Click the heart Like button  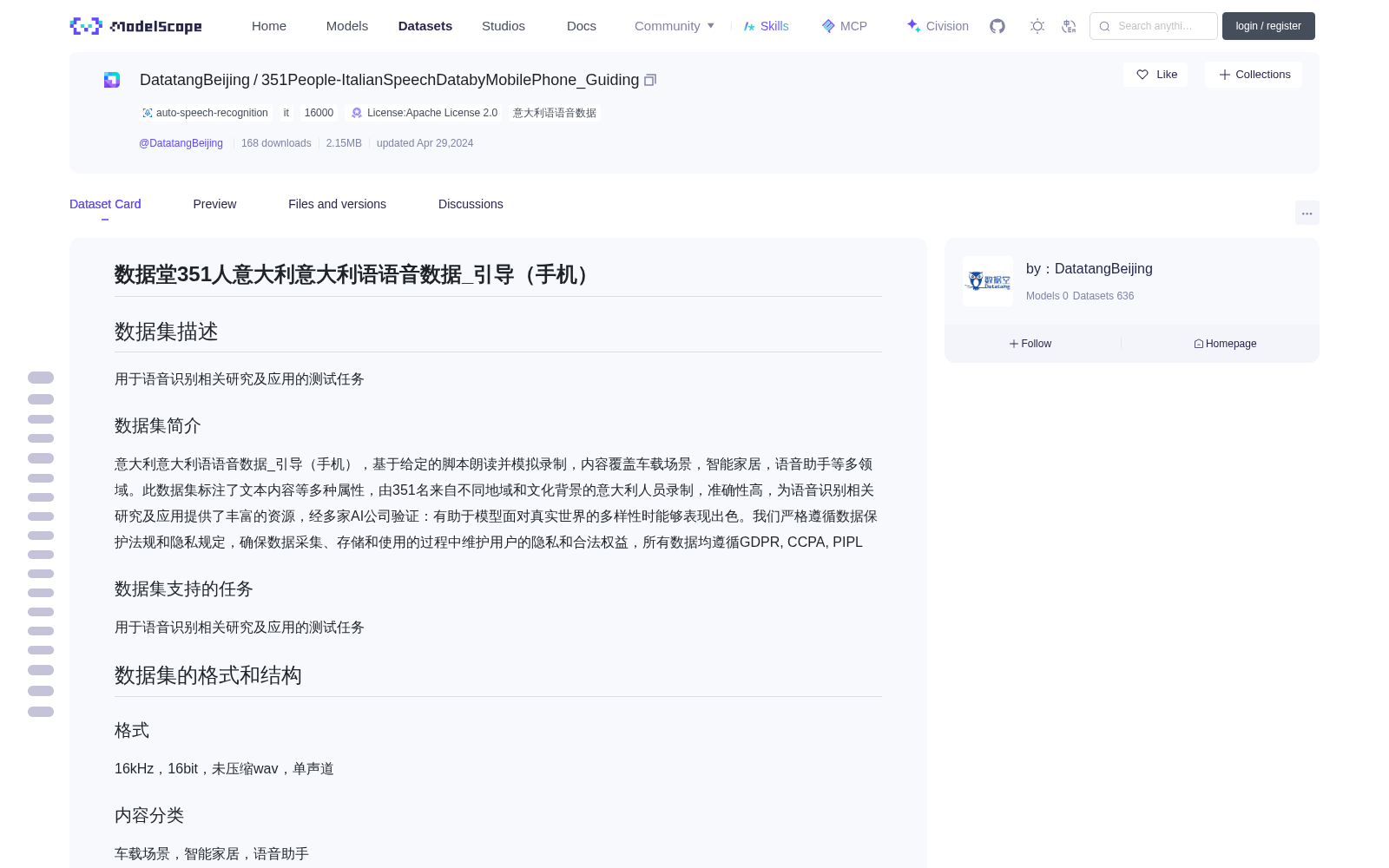point(1155,75)
